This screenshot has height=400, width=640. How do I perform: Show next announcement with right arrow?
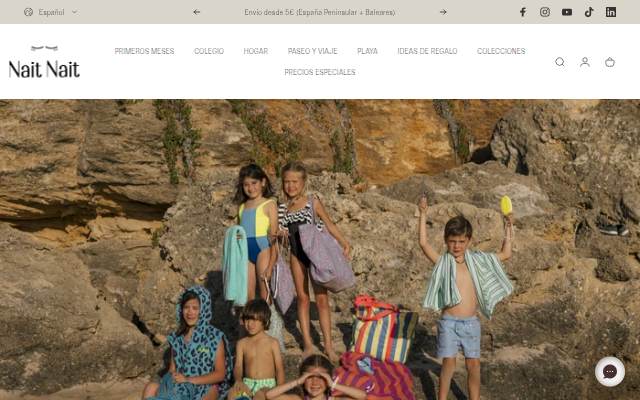[x=443, y=12]
